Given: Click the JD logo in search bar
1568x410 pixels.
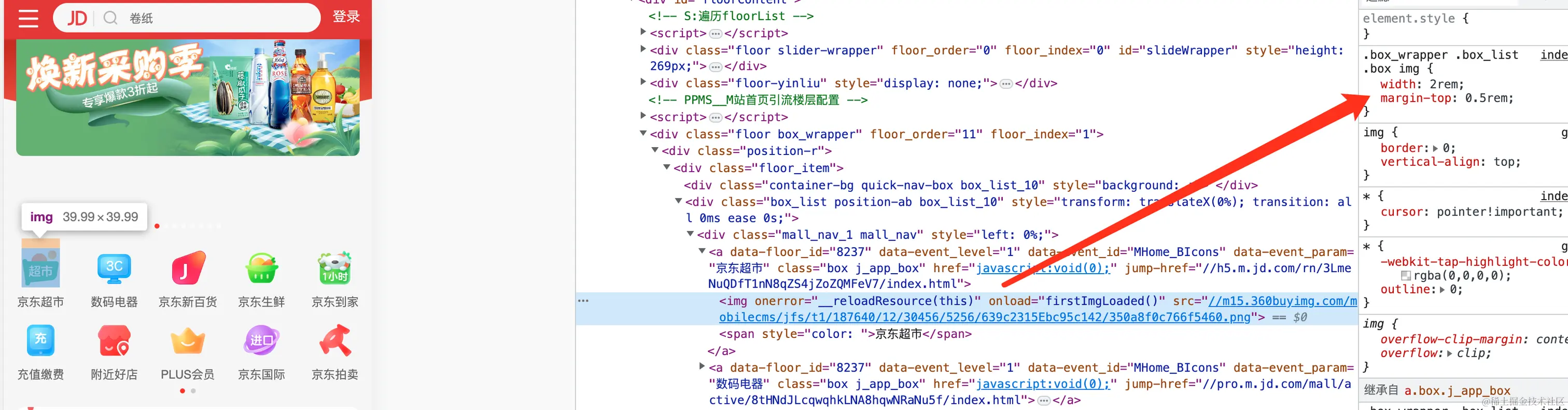Looking at the screenshot, I should (77, 18).
